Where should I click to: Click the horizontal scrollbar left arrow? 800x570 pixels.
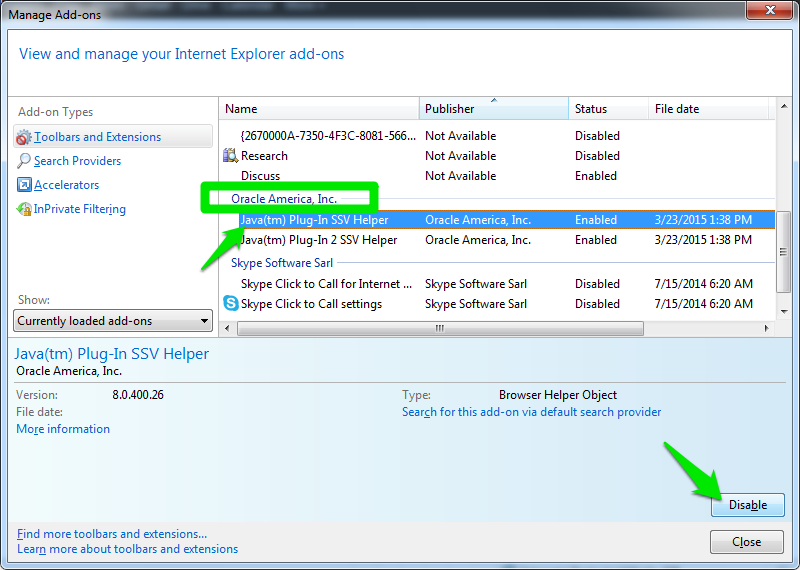[x=228, y=328]
